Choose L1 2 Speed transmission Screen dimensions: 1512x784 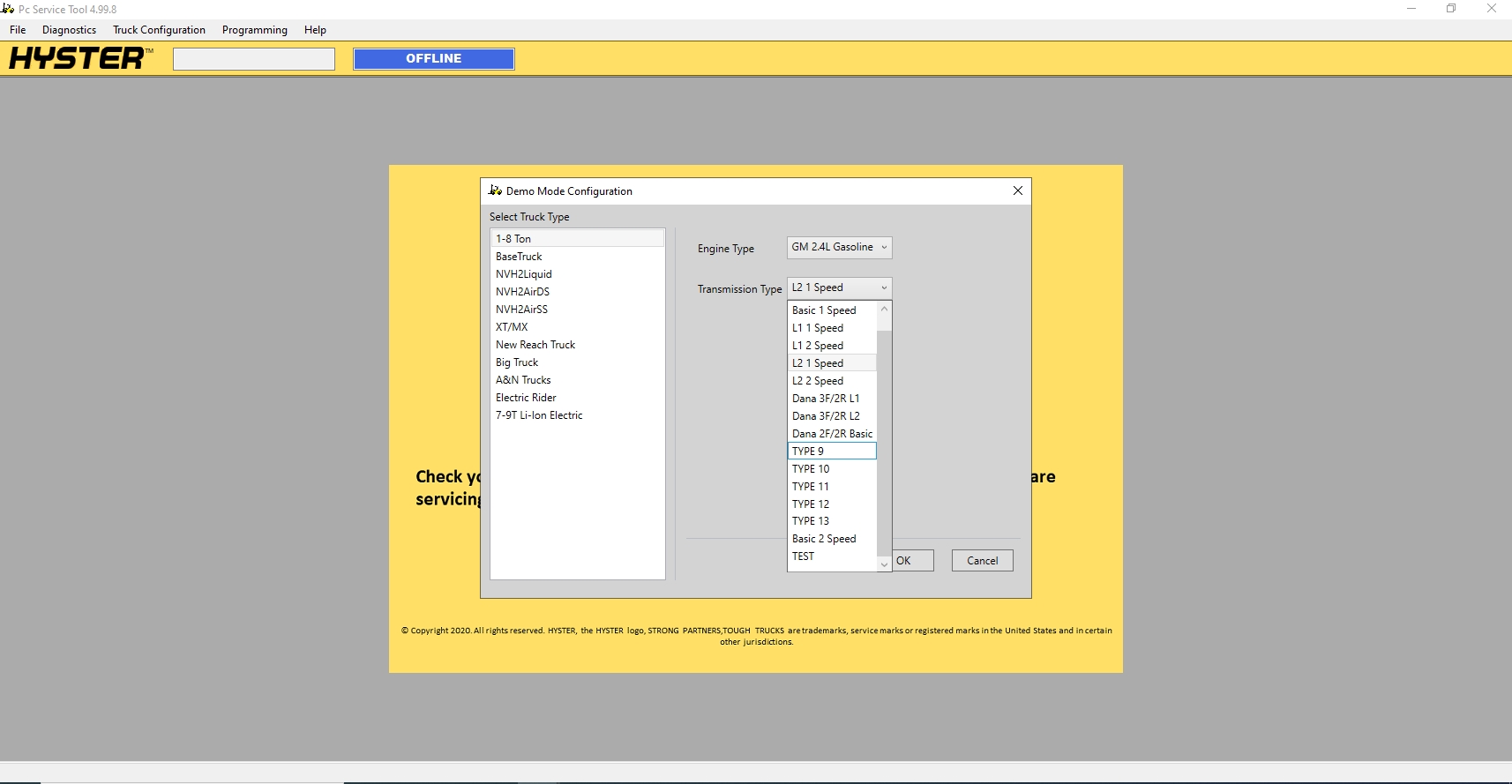click(832, 346)
